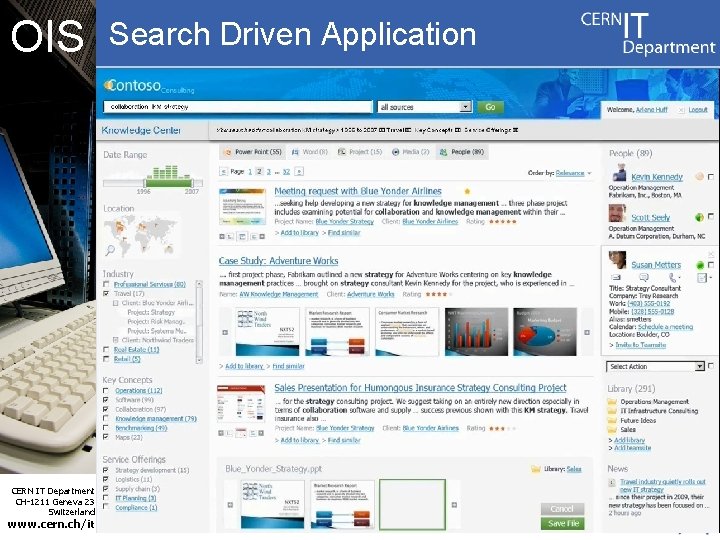Click the Save File button

tap(562, 523)
